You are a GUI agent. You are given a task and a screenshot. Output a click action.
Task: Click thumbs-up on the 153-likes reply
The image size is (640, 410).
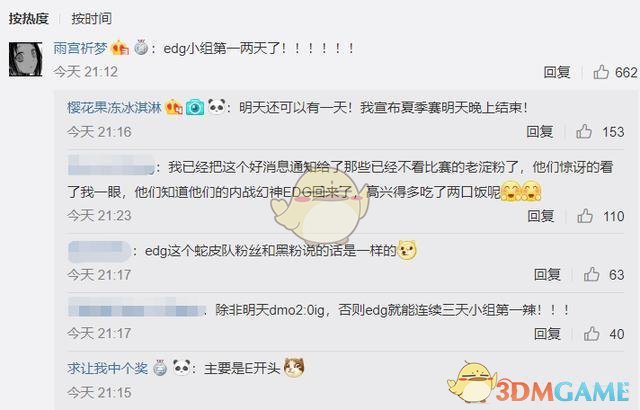[x=584, y=131]
